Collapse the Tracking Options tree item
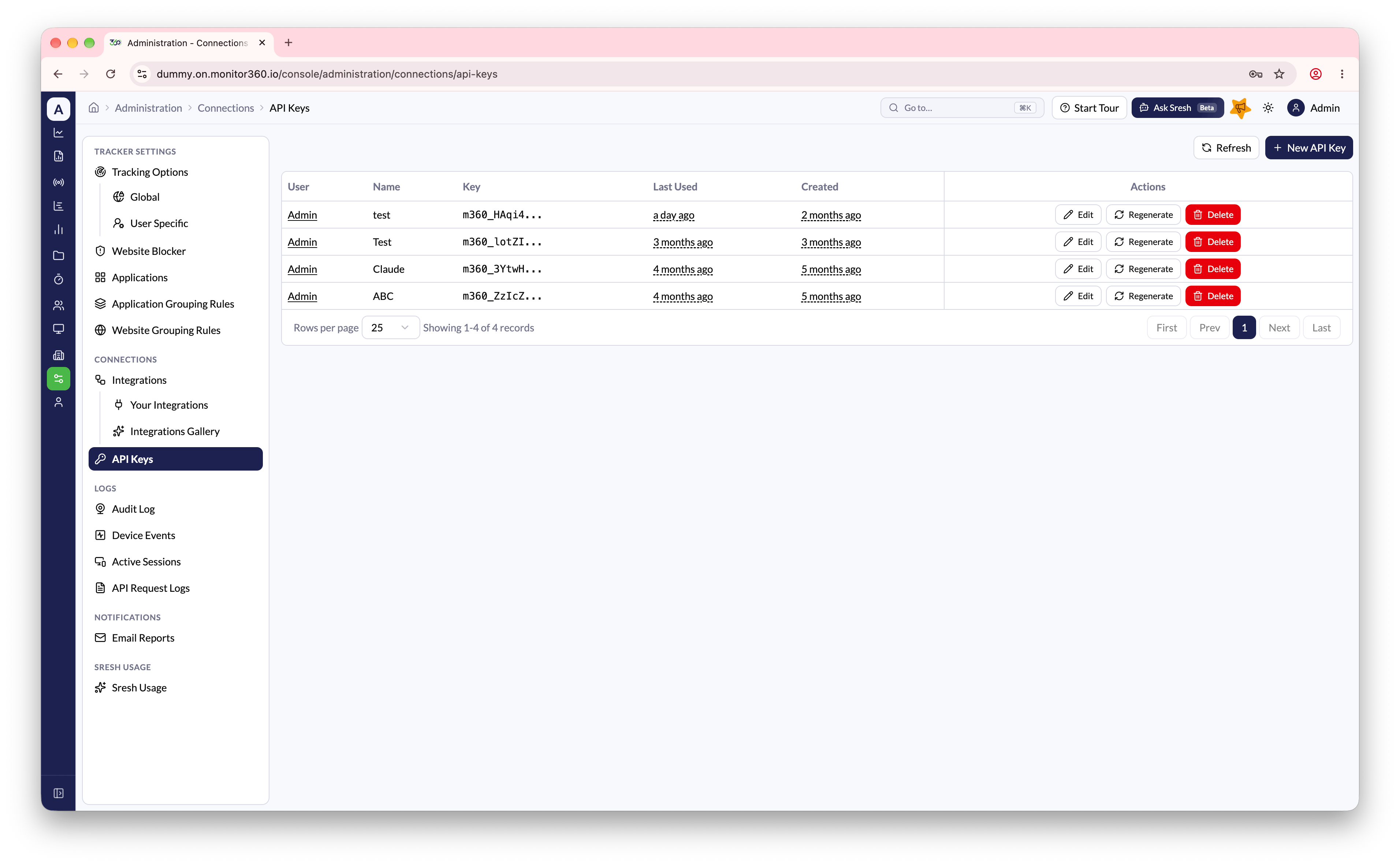This screenshot has width=1400, height=865. tap(150, 172)
